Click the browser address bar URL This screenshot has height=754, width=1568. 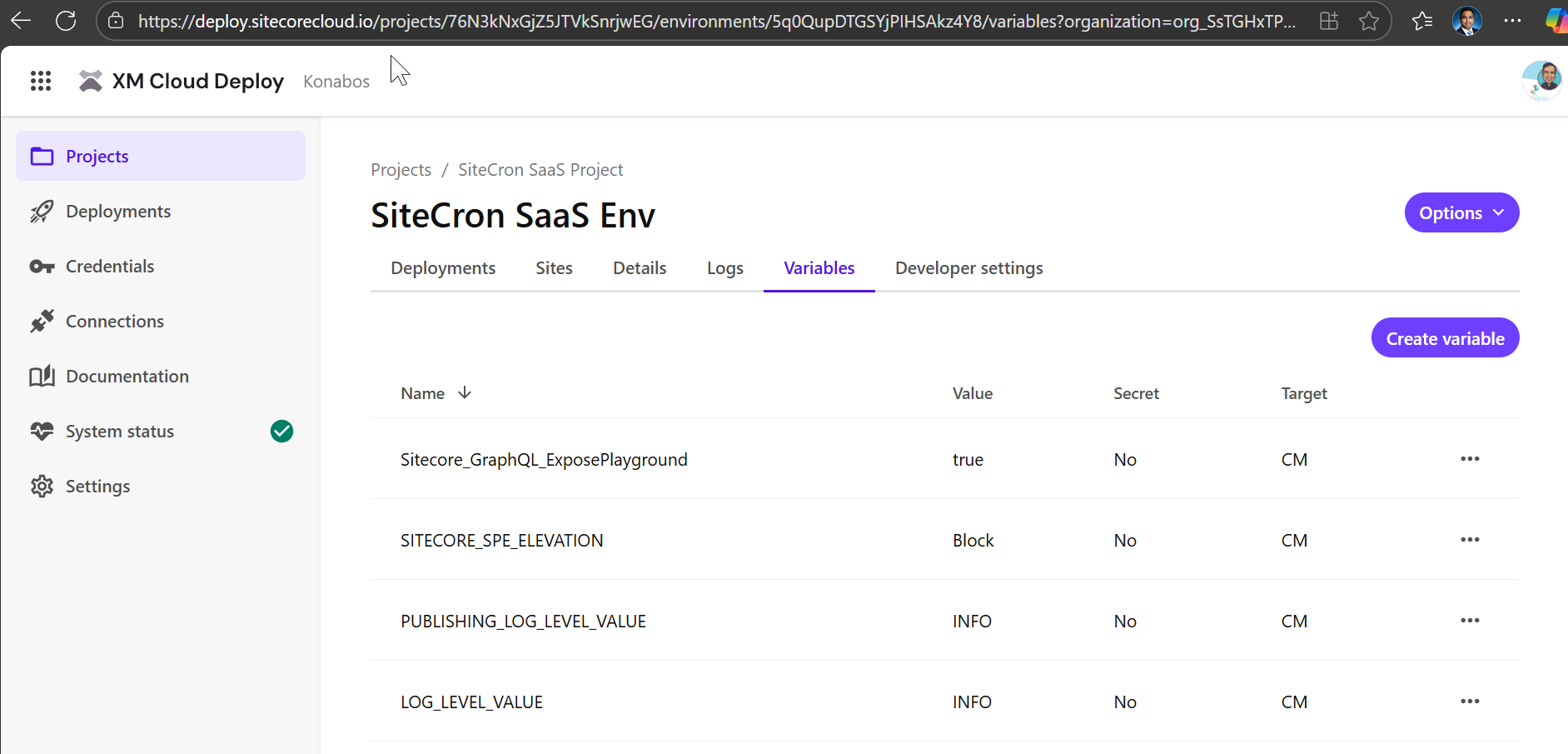point(716,22)
